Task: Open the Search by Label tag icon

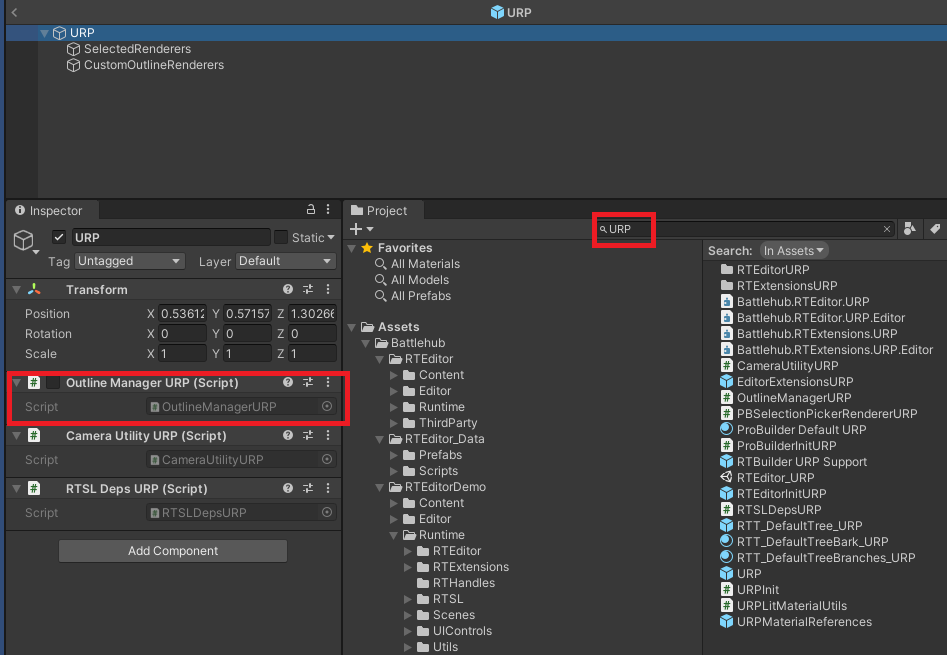Action: tap(934, 228)
